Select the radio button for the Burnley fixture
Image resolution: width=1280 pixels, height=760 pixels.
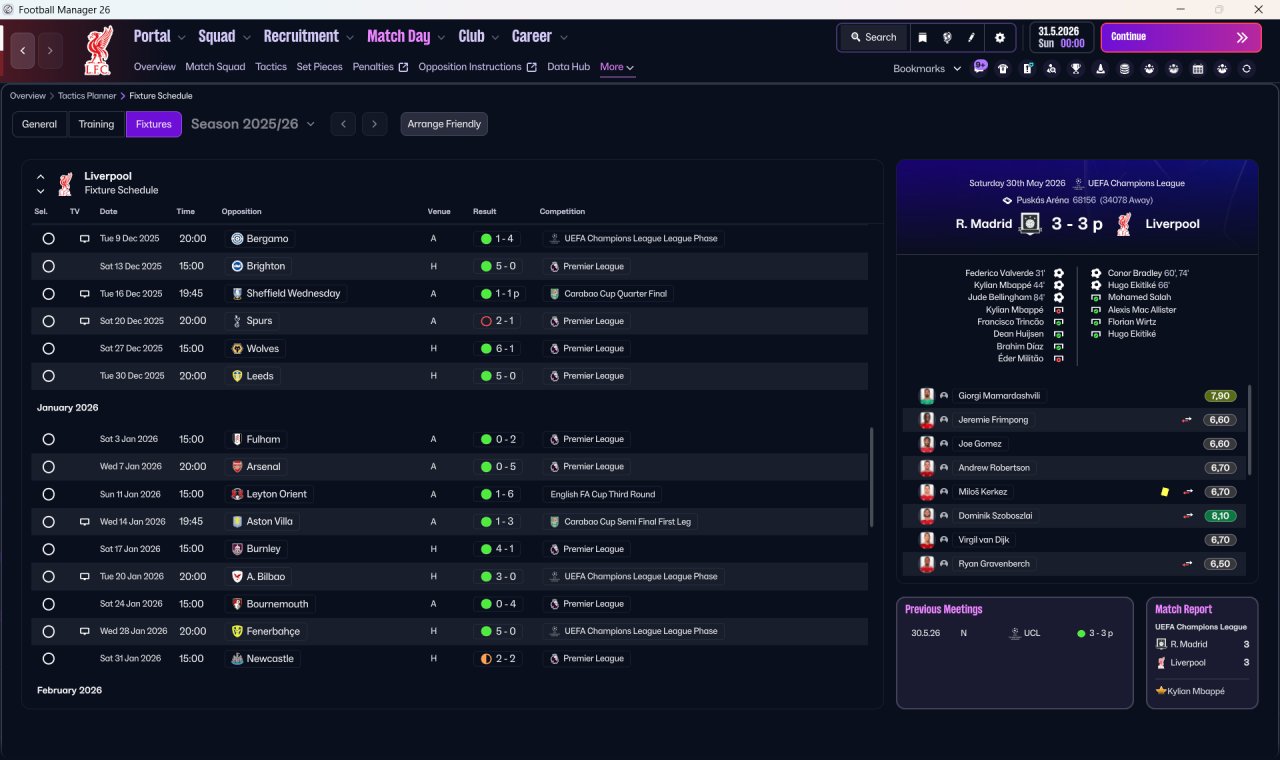tap(48, 549)
